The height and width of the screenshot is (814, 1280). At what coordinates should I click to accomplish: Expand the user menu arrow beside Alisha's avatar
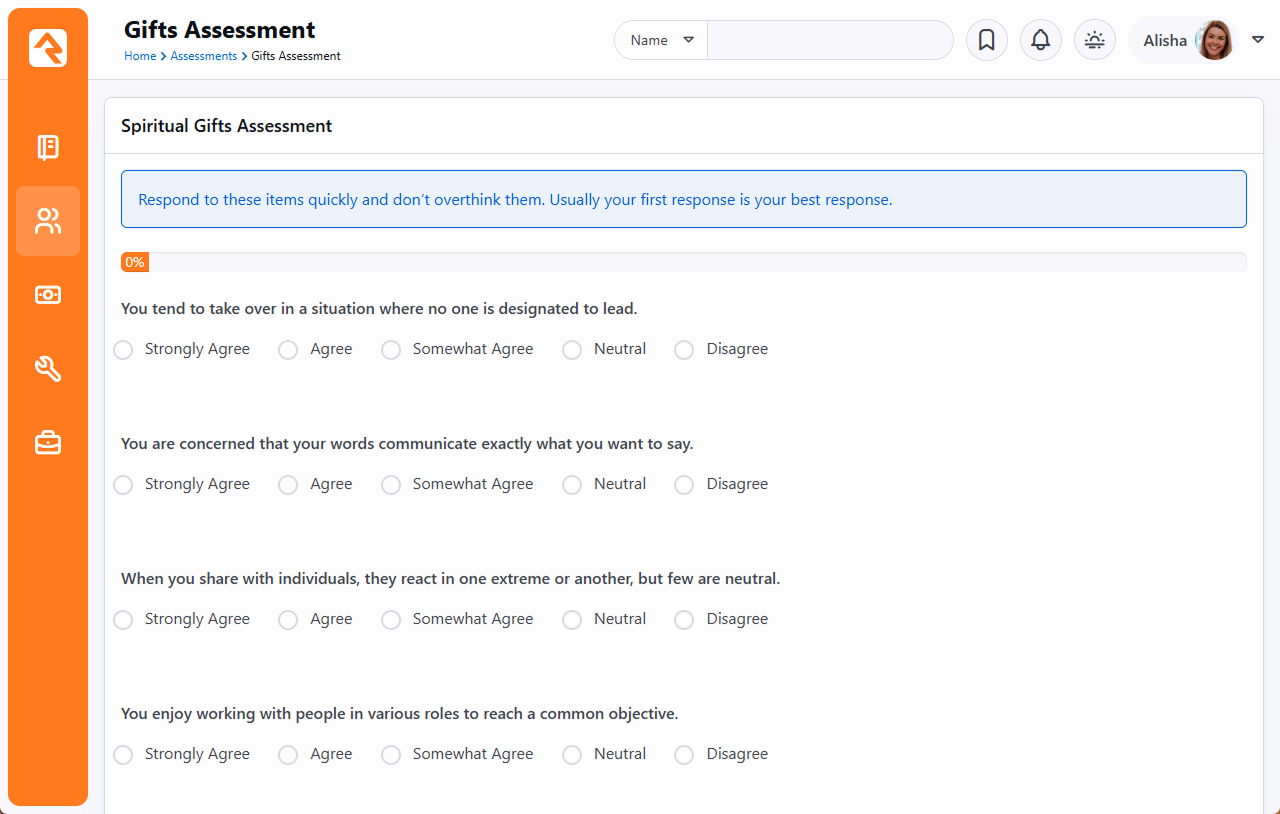click(1258, 40)
